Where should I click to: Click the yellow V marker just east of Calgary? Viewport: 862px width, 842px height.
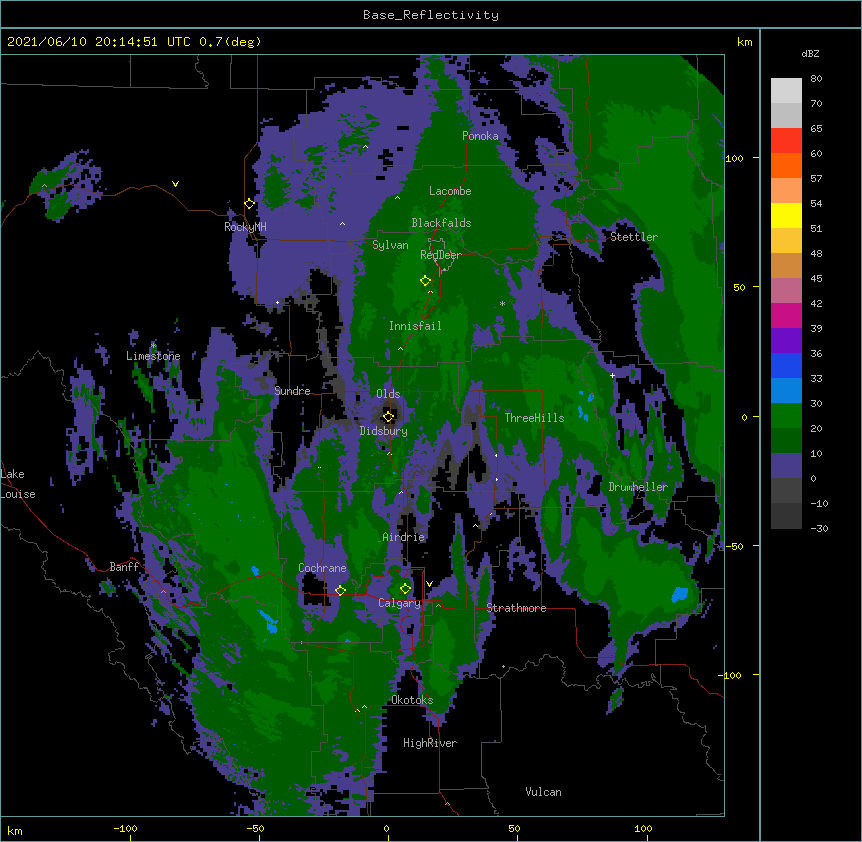(x=429, y=584)
